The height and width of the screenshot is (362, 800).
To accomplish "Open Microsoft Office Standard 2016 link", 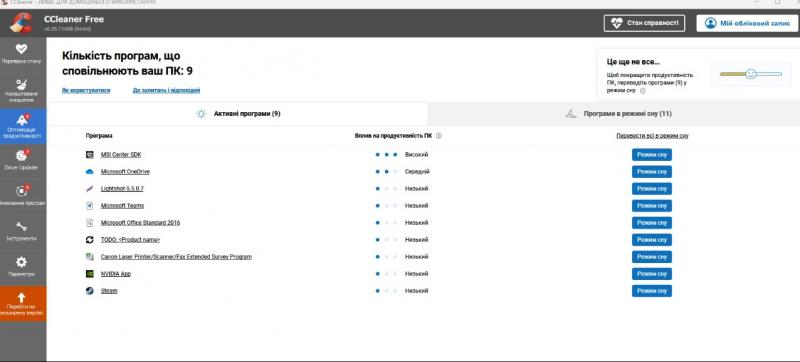I will [140, 223].
